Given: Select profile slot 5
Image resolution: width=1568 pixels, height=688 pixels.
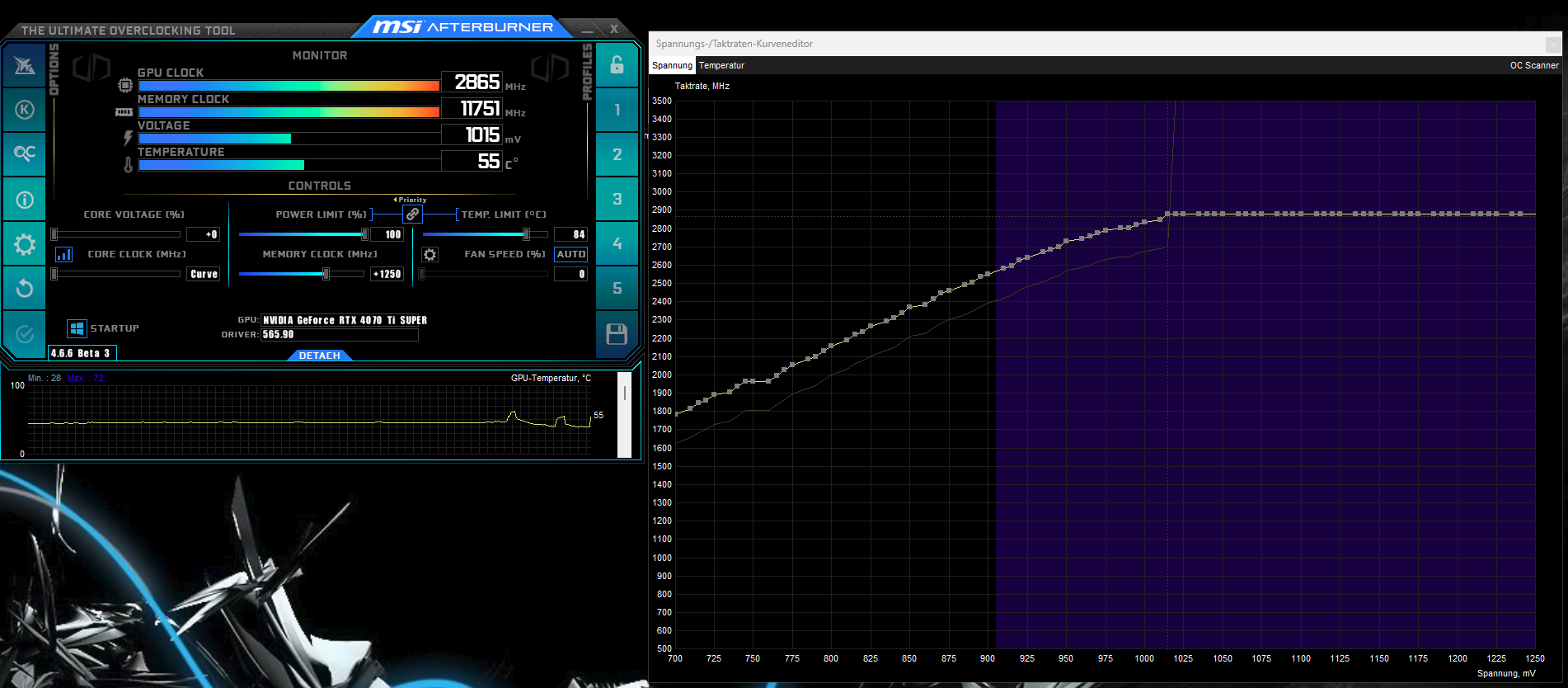Looking at the screenshot, I should [x=617, y=288].
